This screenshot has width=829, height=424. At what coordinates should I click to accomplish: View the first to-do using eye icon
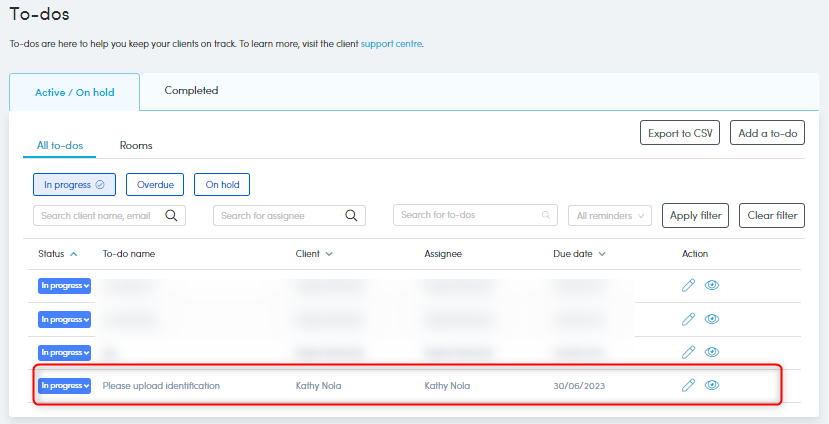[712, 286]
